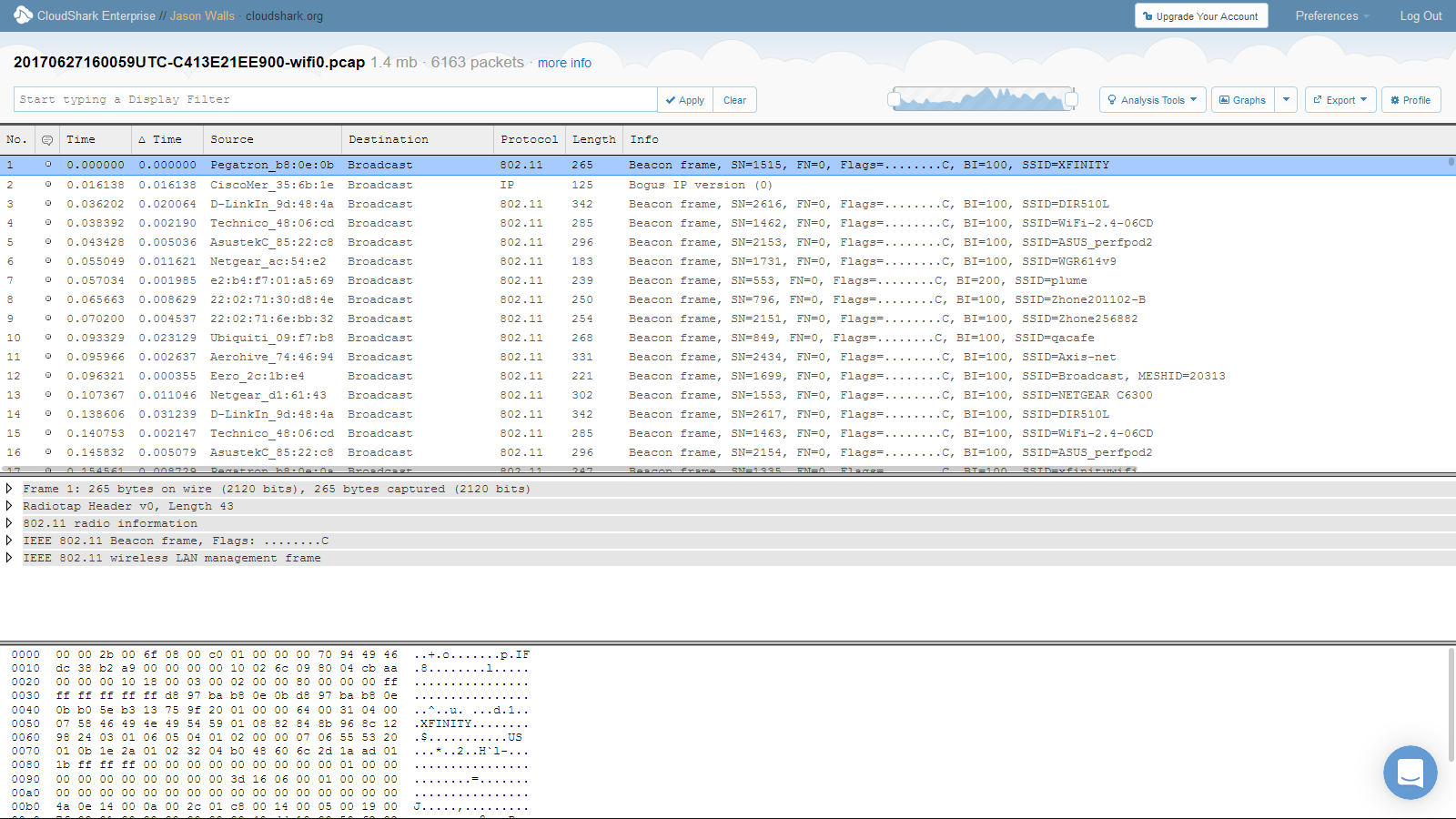Open the Analysis Tools dropdown
This screenshot has height=819, width=1456.
pyautogui.click(x=1152, y=100)
